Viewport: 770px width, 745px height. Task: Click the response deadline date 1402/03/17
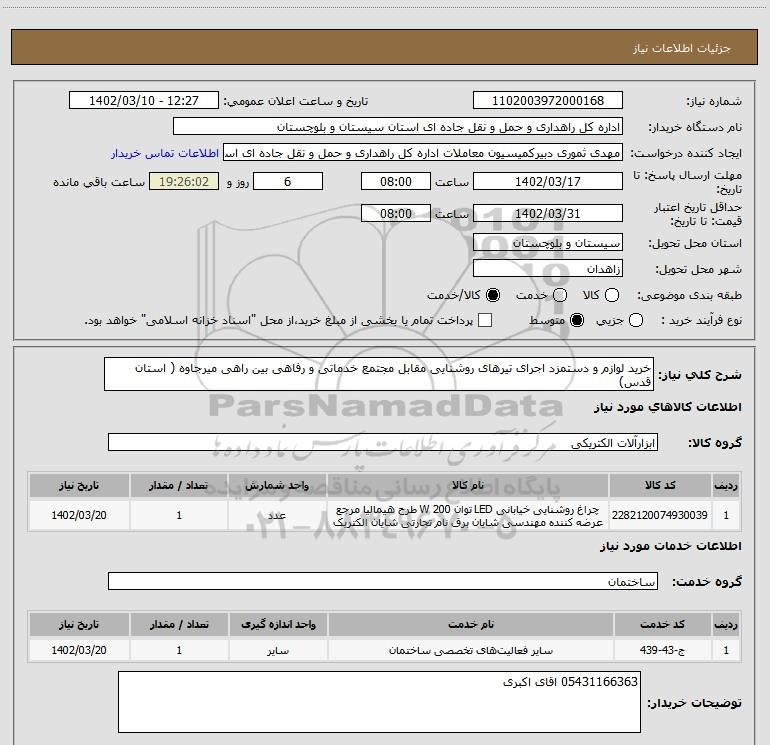(548, 182)
